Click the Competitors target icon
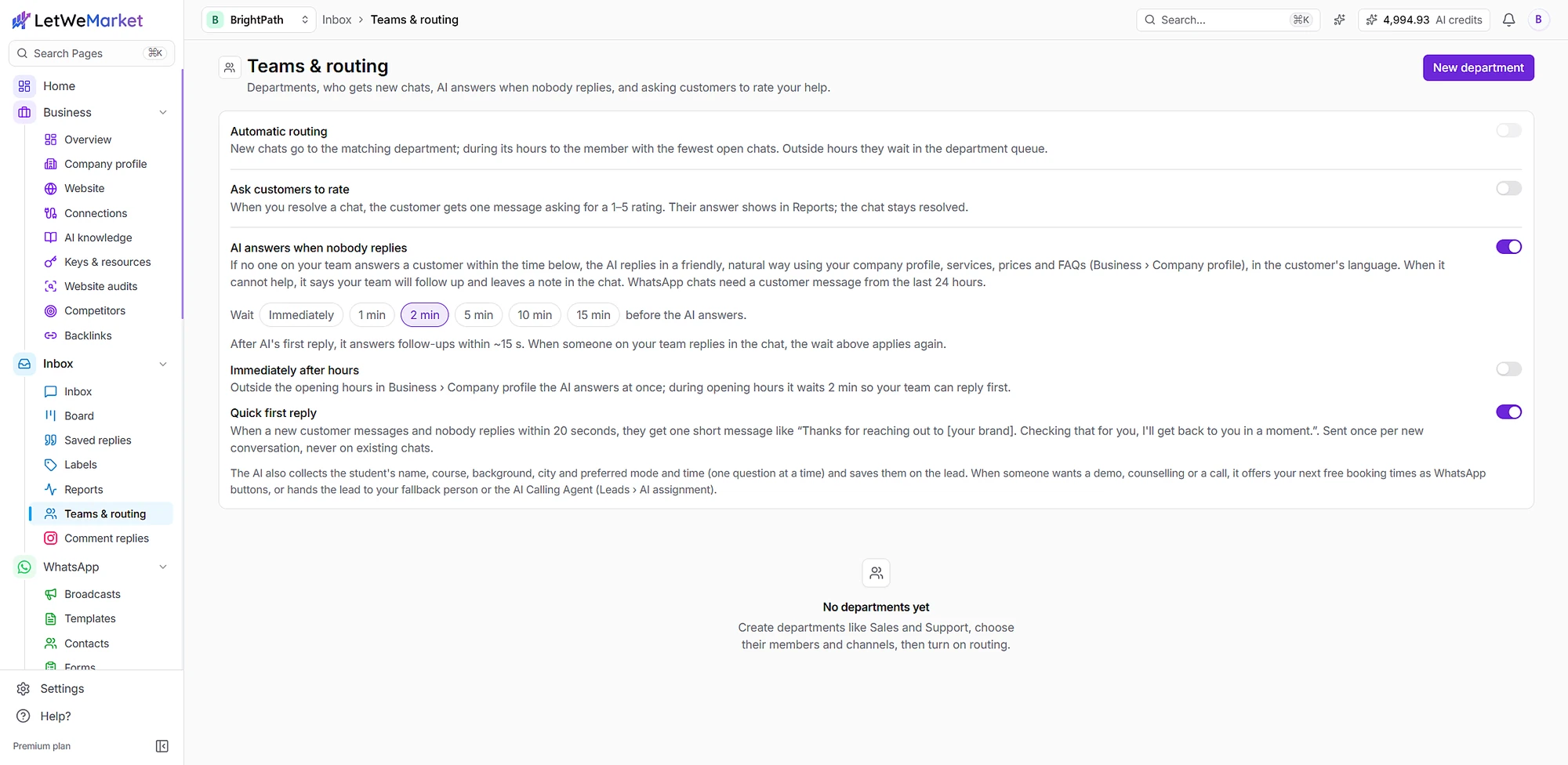1568x765 pixels. [51, 311]
